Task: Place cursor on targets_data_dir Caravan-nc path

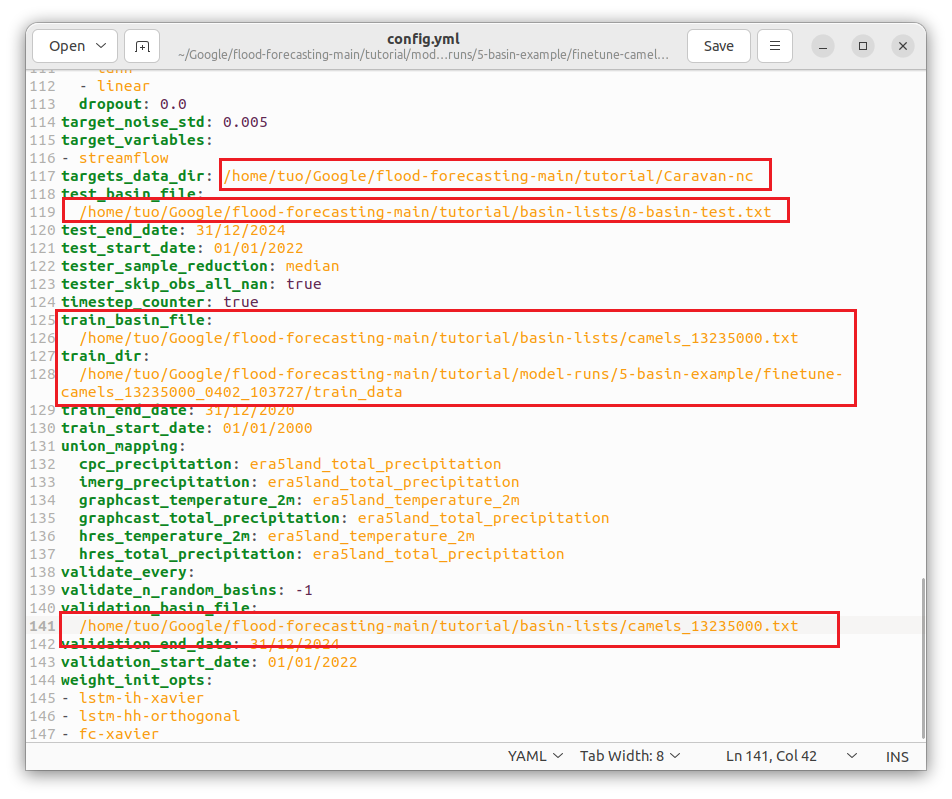Action: click(488, 176)
